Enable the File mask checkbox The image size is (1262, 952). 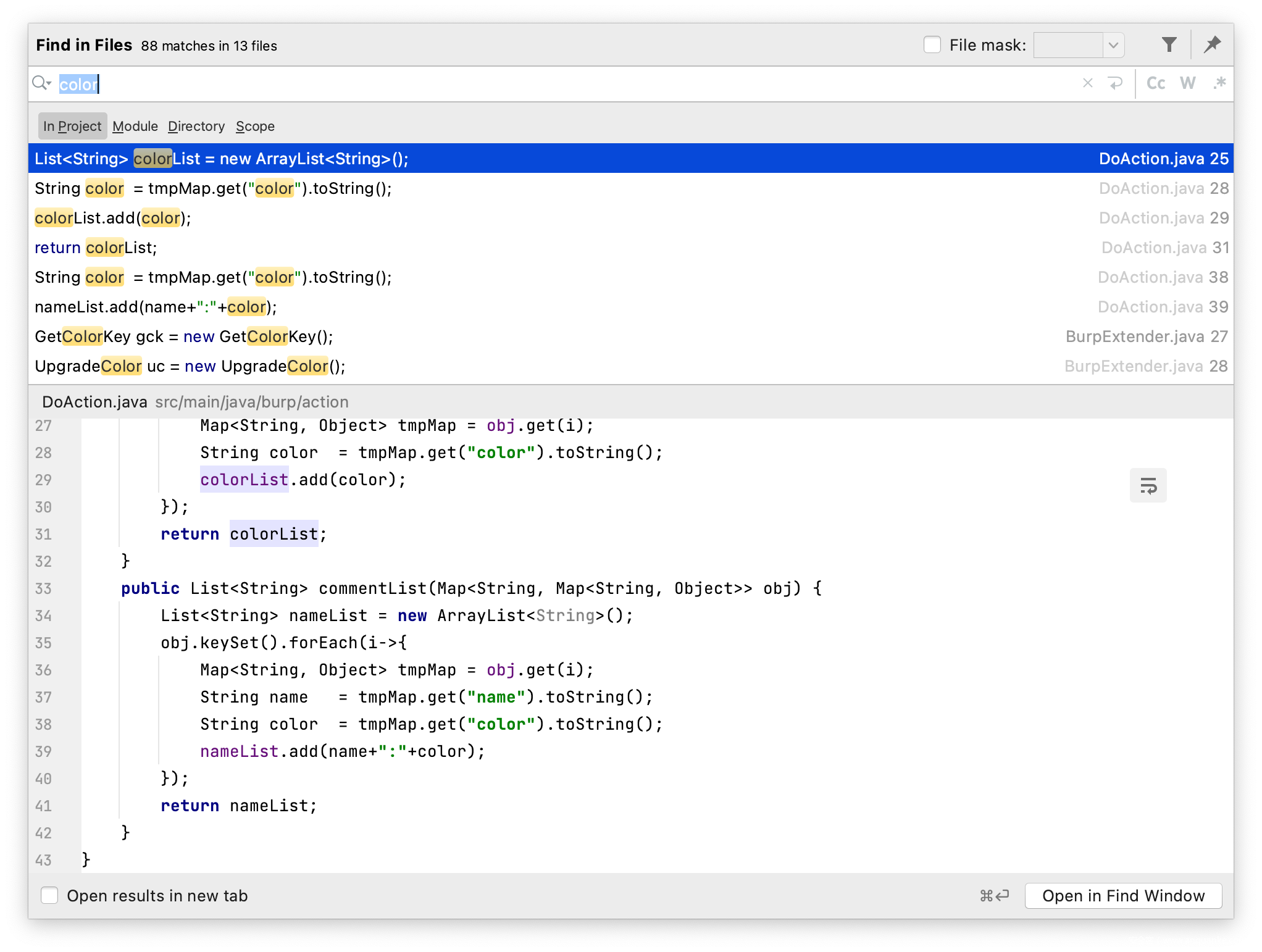click(x=932, y=45)
